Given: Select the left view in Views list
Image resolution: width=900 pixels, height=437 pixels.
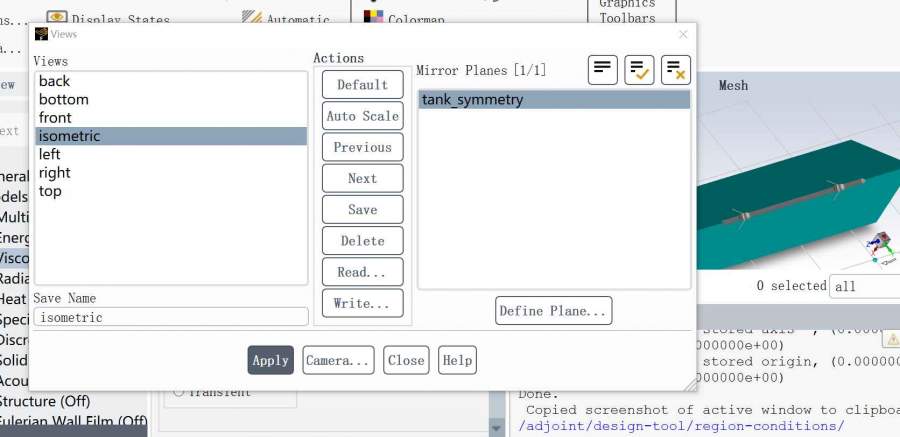Looking at the screenshot, I should click(x=170, y=154).
